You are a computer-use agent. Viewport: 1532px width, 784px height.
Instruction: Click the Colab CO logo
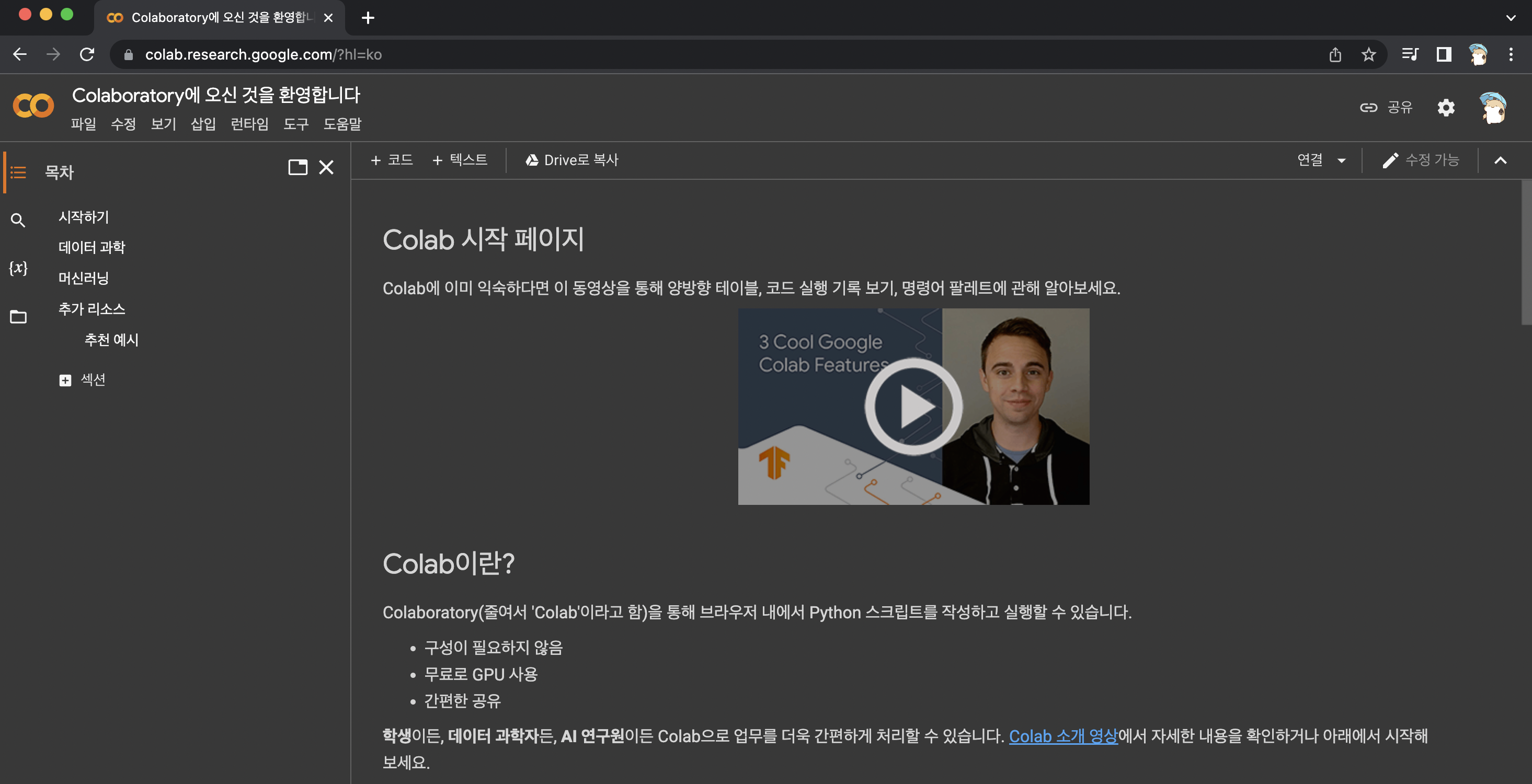[33, 107]
